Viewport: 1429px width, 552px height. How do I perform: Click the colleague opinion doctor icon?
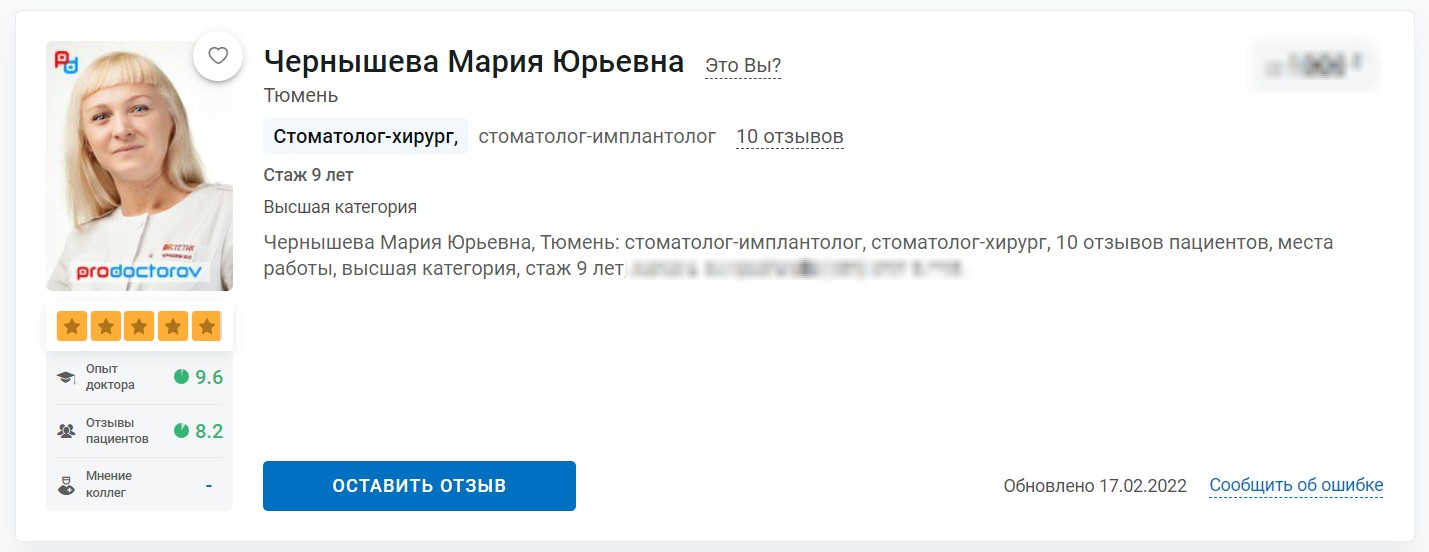(67, 485)
